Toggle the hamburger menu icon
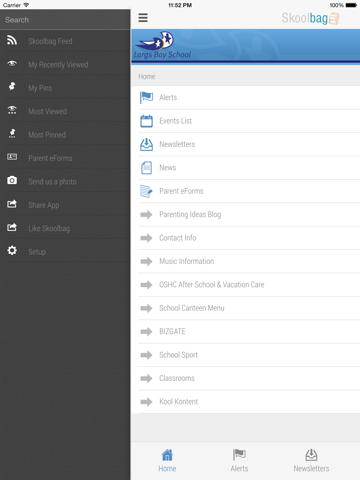The height and width of the screenshot is (480, 360). click(143, 18)
